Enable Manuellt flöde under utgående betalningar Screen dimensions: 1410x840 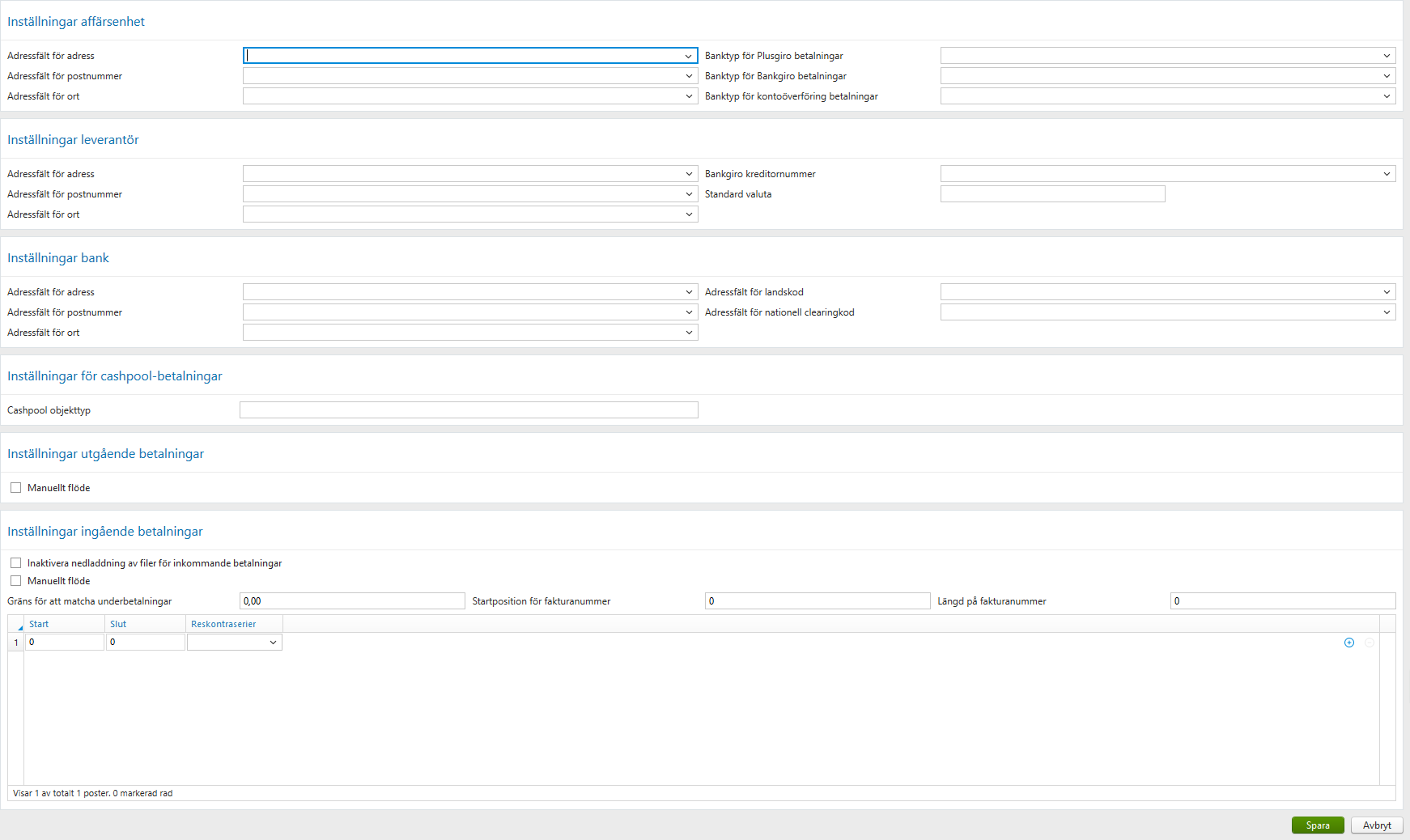15,487
